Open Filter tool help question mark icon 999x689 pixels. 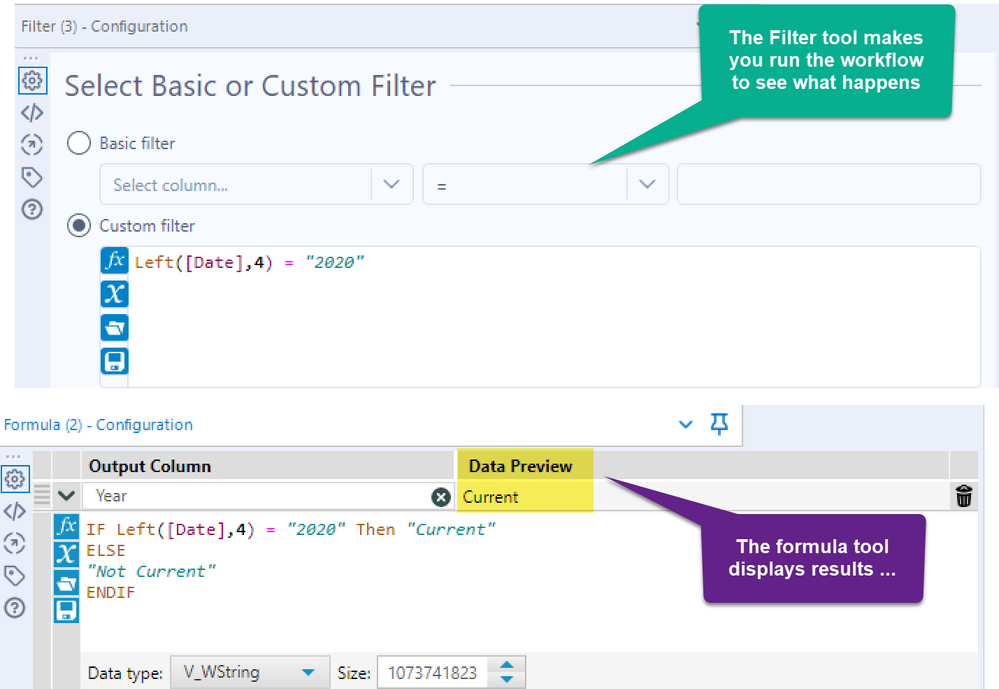click(x=32, y=209)
